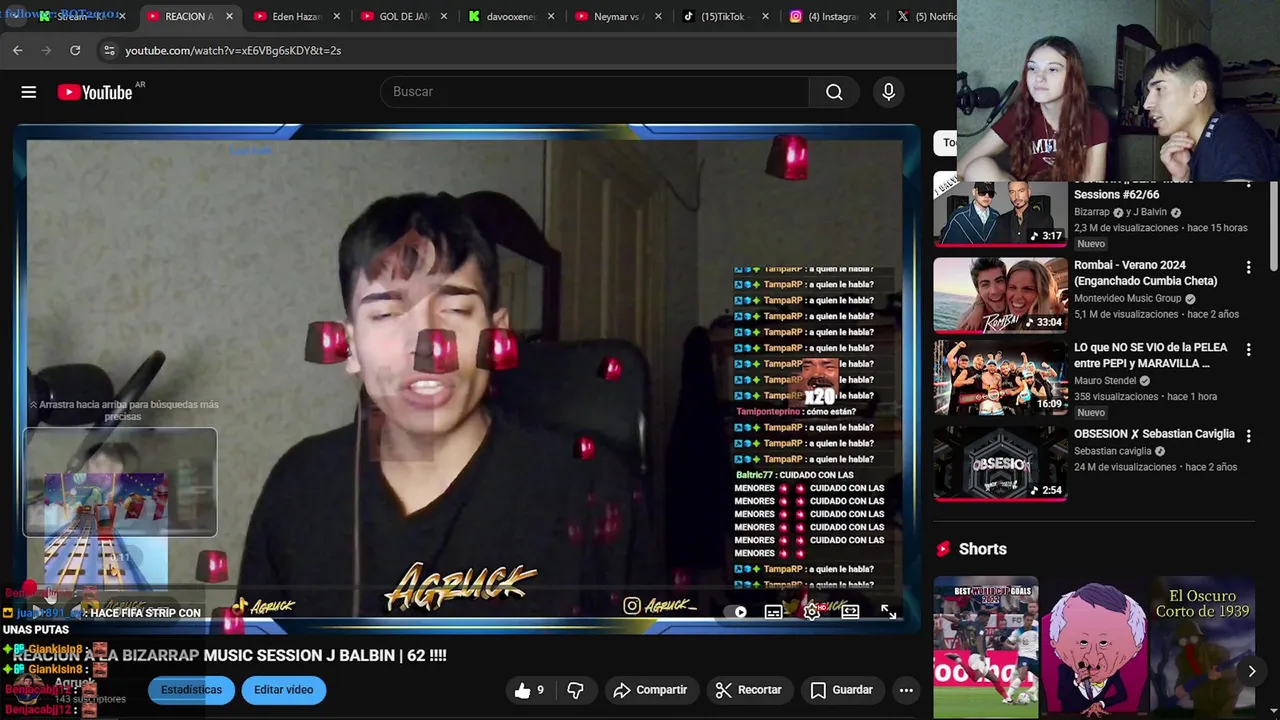This screenshot has width=1280, height=720.
Task: Open Estadísticas for this video
Action: [191, 690]
